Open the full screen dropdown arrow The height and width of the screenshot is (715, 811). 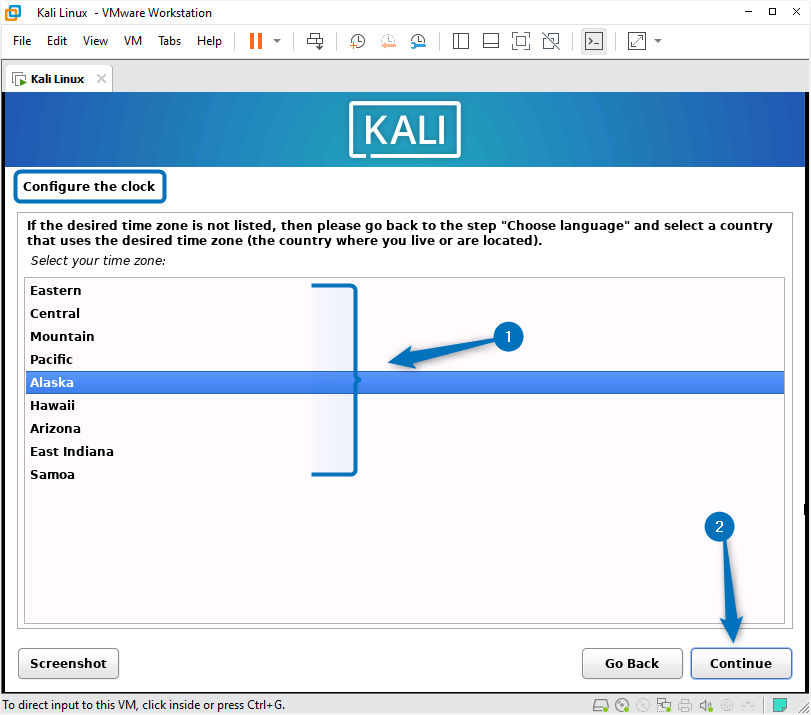657,41
